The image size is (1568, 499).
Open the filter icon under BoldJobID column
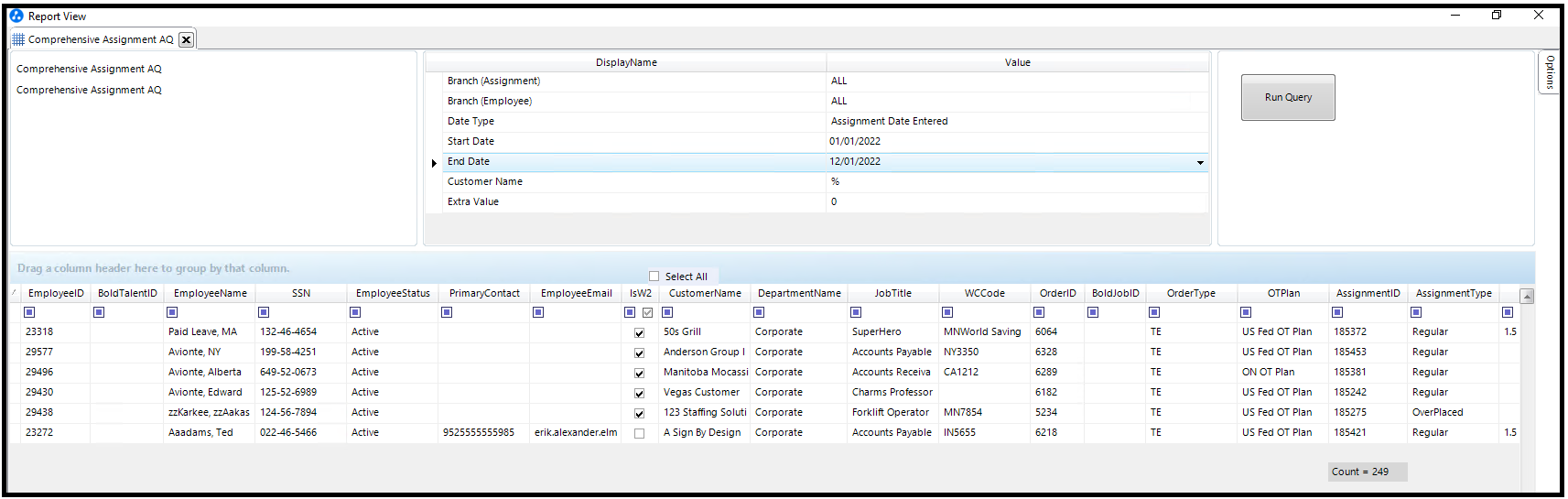pos(1093,312)
